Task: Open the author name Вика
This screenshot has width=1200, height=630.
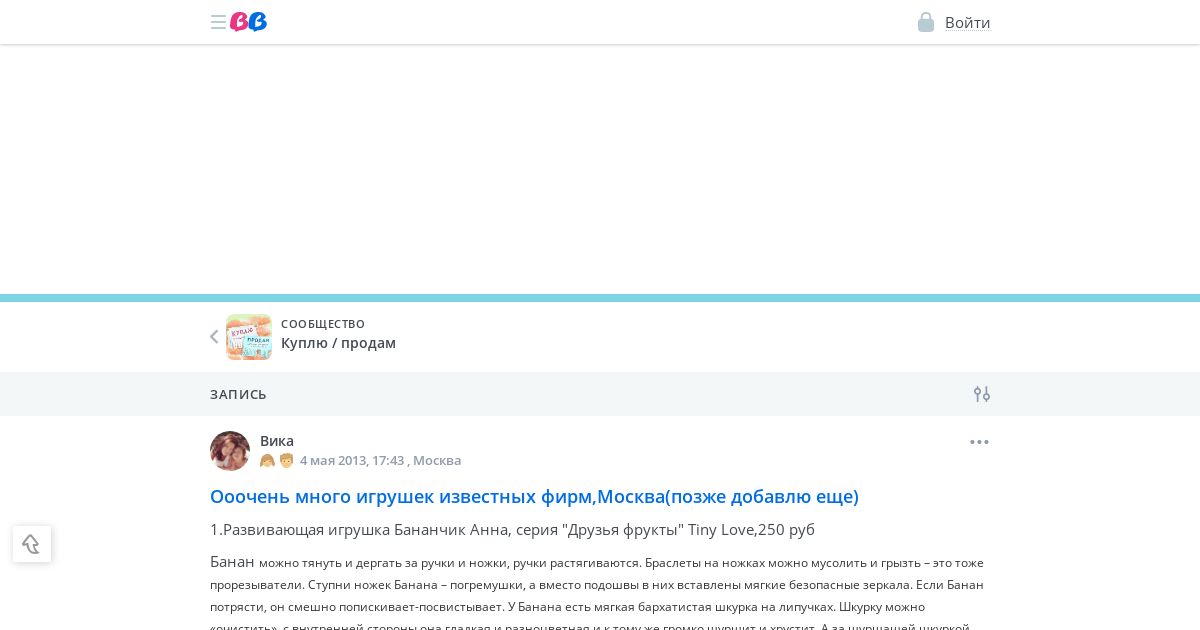Action: click(277, 441)
